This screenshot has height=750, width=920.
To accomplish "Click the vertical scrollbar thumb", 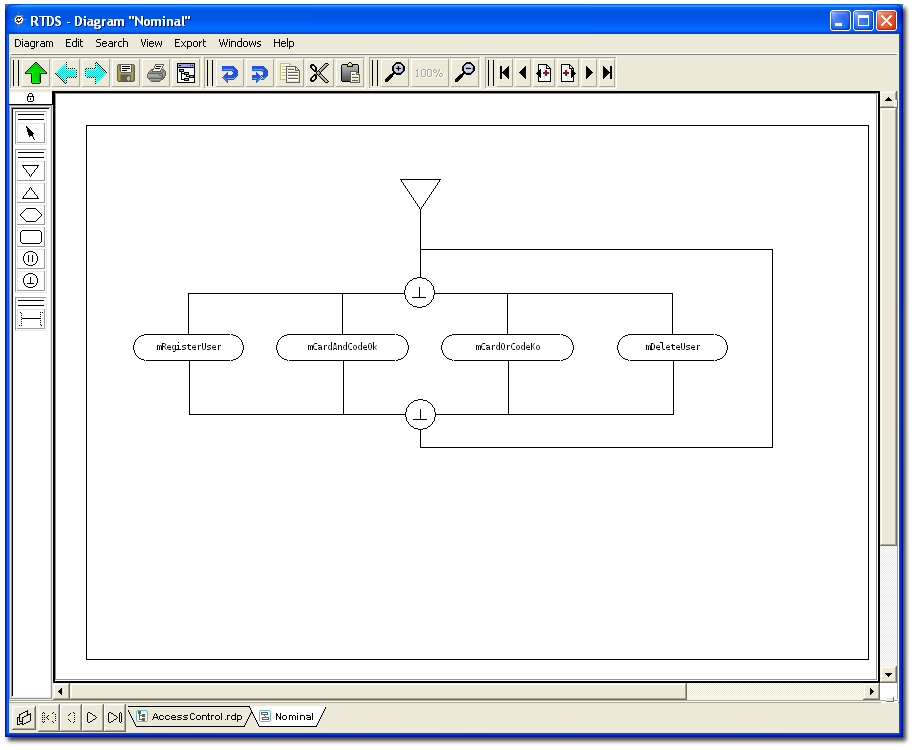I will [x=888, y=326].
